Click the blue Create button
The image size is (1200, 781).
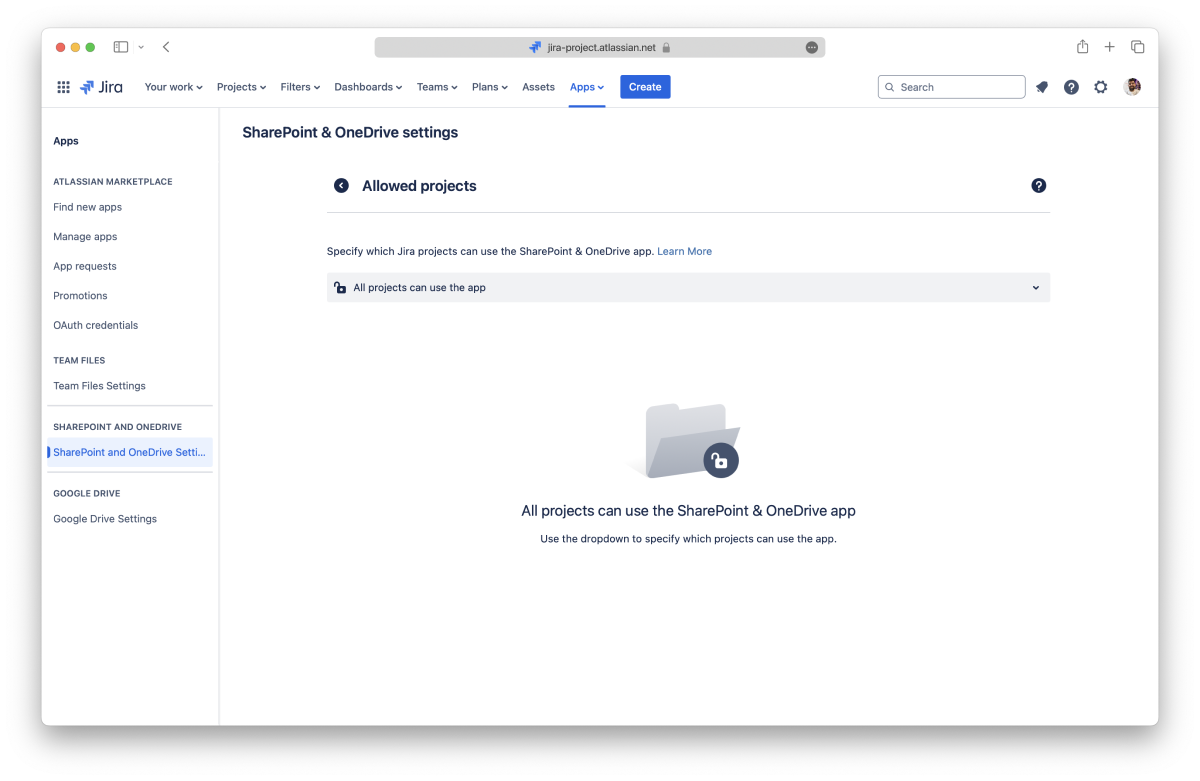[645, 87]
